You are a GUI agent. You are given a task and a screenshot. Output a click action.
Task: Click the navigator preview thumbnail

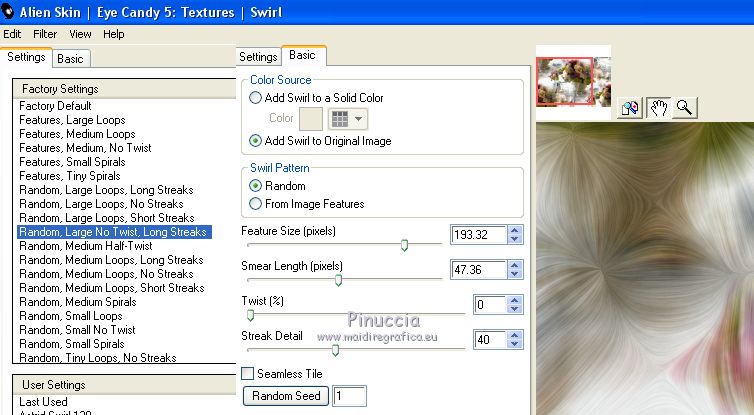coord(574,81)
